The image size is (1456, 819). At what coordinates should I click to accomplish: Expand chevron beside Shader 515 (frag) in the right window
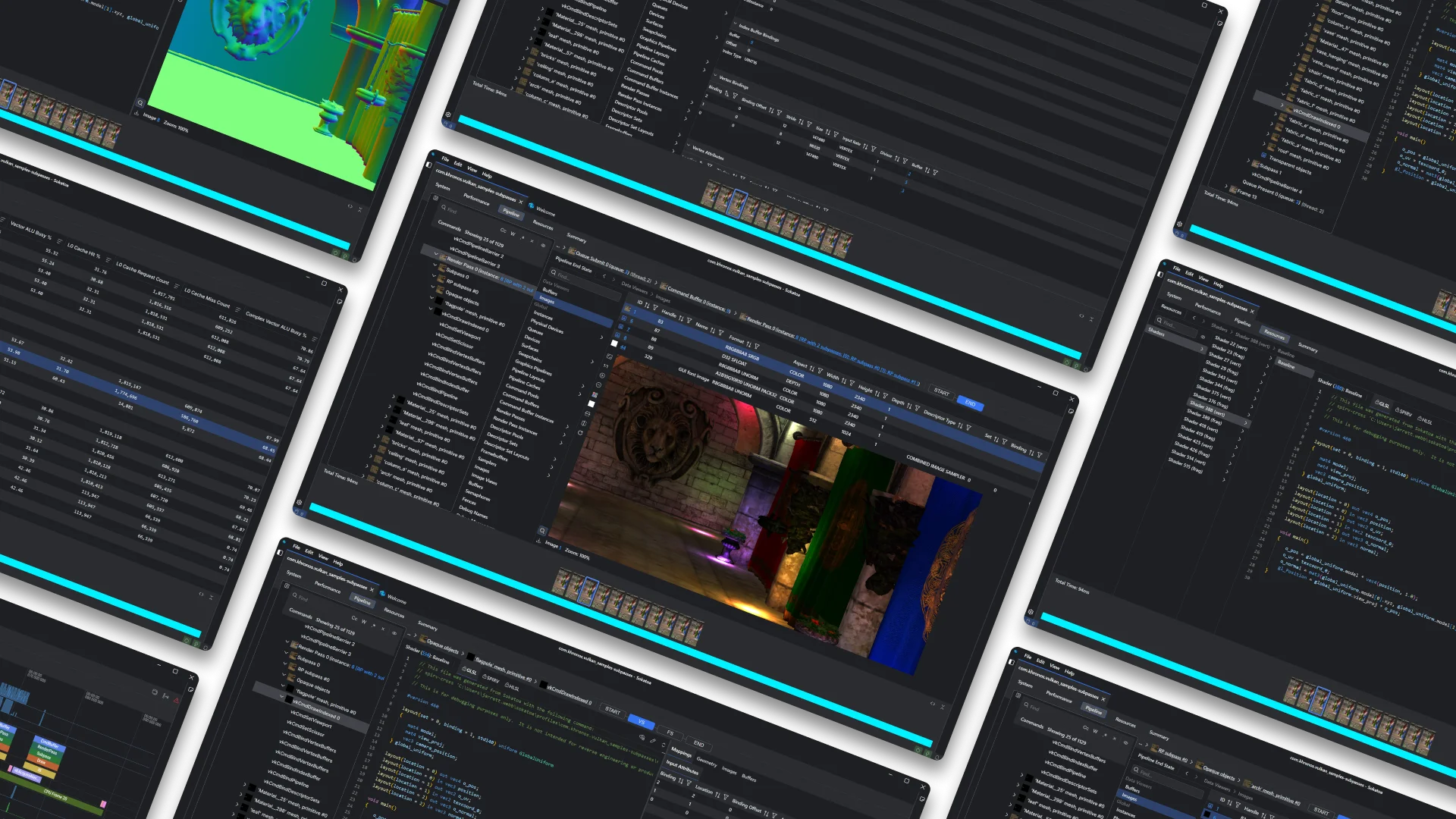(x=1224, y=479)
